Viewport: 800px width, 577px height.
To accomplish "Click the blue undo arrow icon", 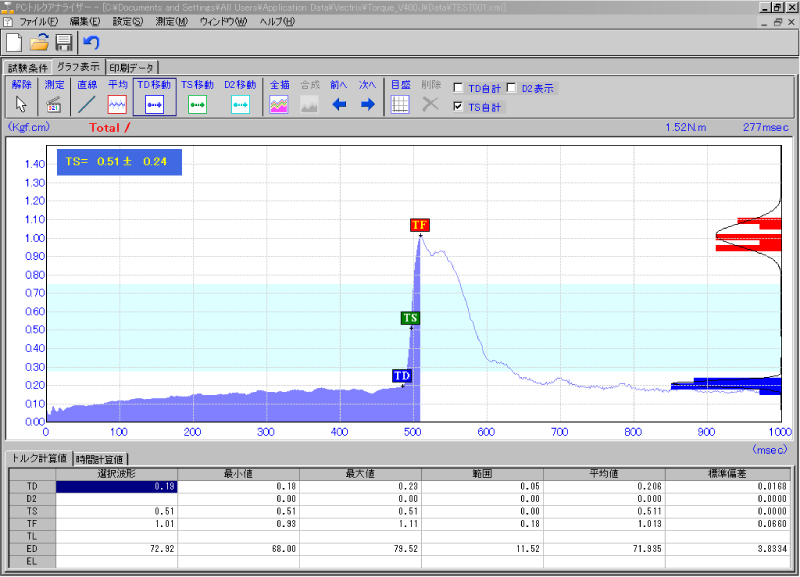I will click(x=91, y=42).
